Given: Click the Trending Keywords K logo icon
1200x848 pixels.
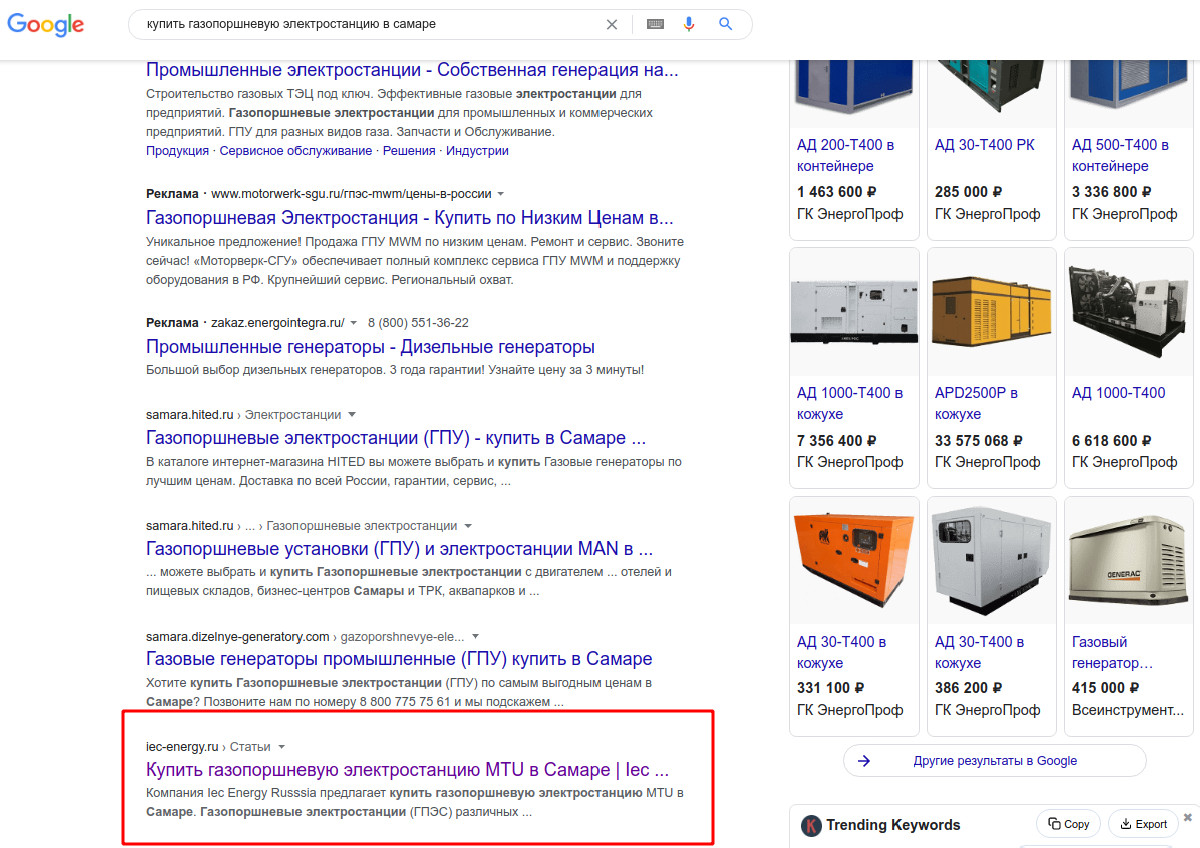Looking at the screenshot, I should tap(811, 826).
